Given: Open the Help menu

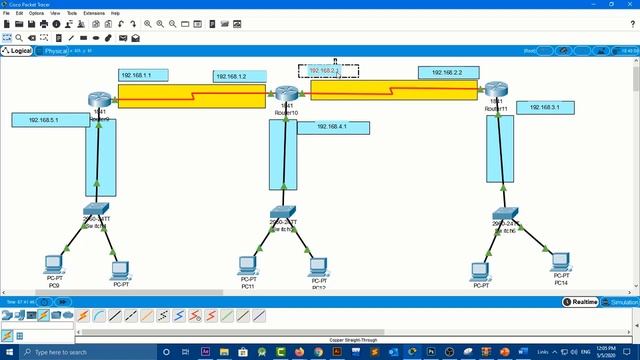Looking at the screenshot, I should 116,13.
